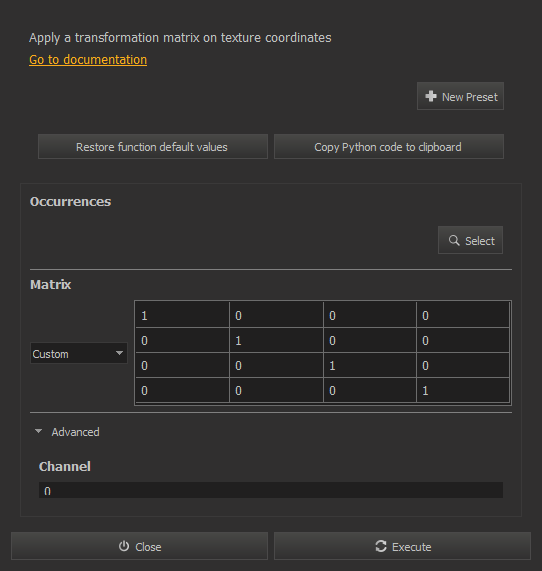The image size is (542, 571).
Task: Focus the Channel input field
Action: click(x=271, y=490)
